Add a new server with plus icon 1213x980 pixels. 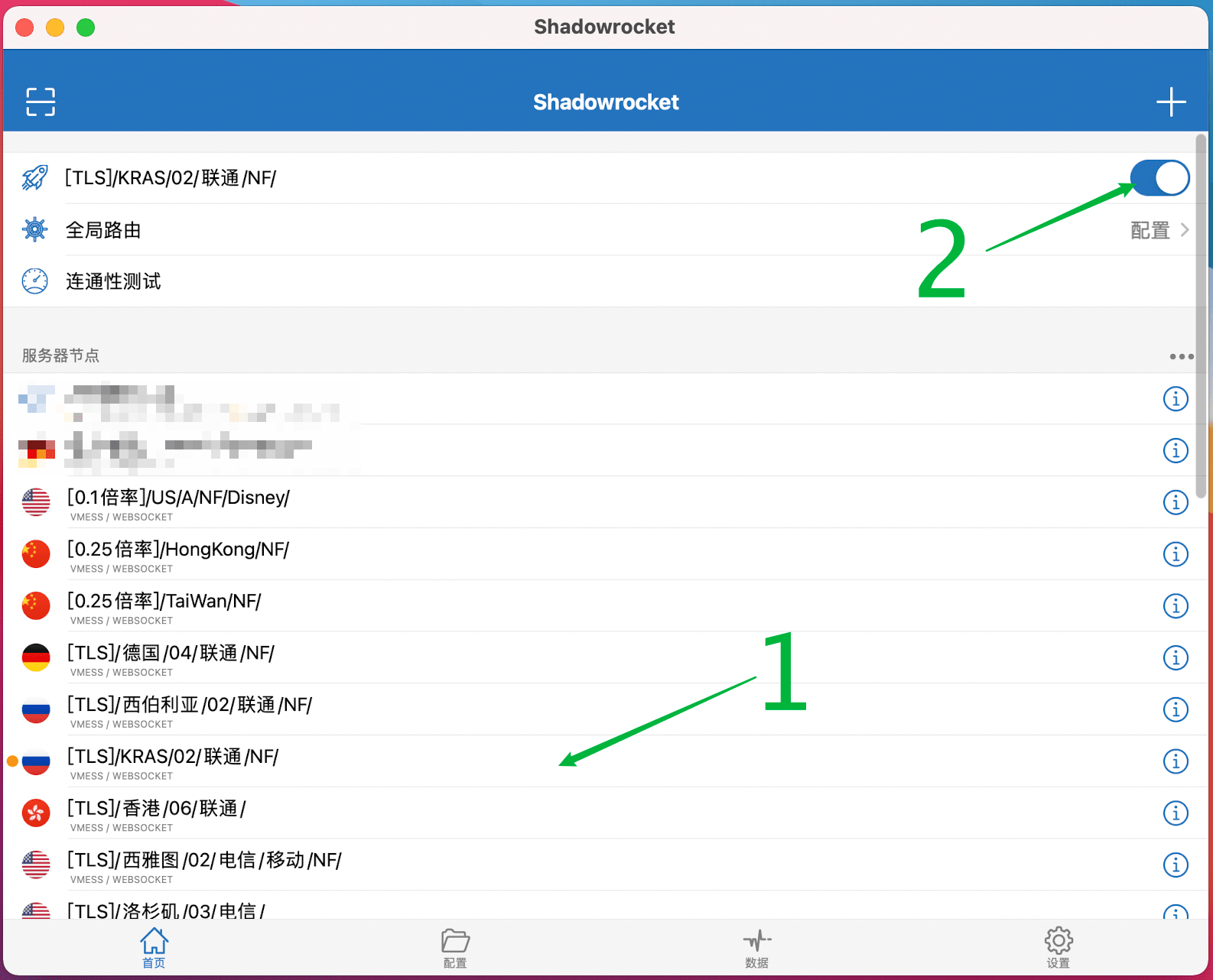[x=1170, y=102]
